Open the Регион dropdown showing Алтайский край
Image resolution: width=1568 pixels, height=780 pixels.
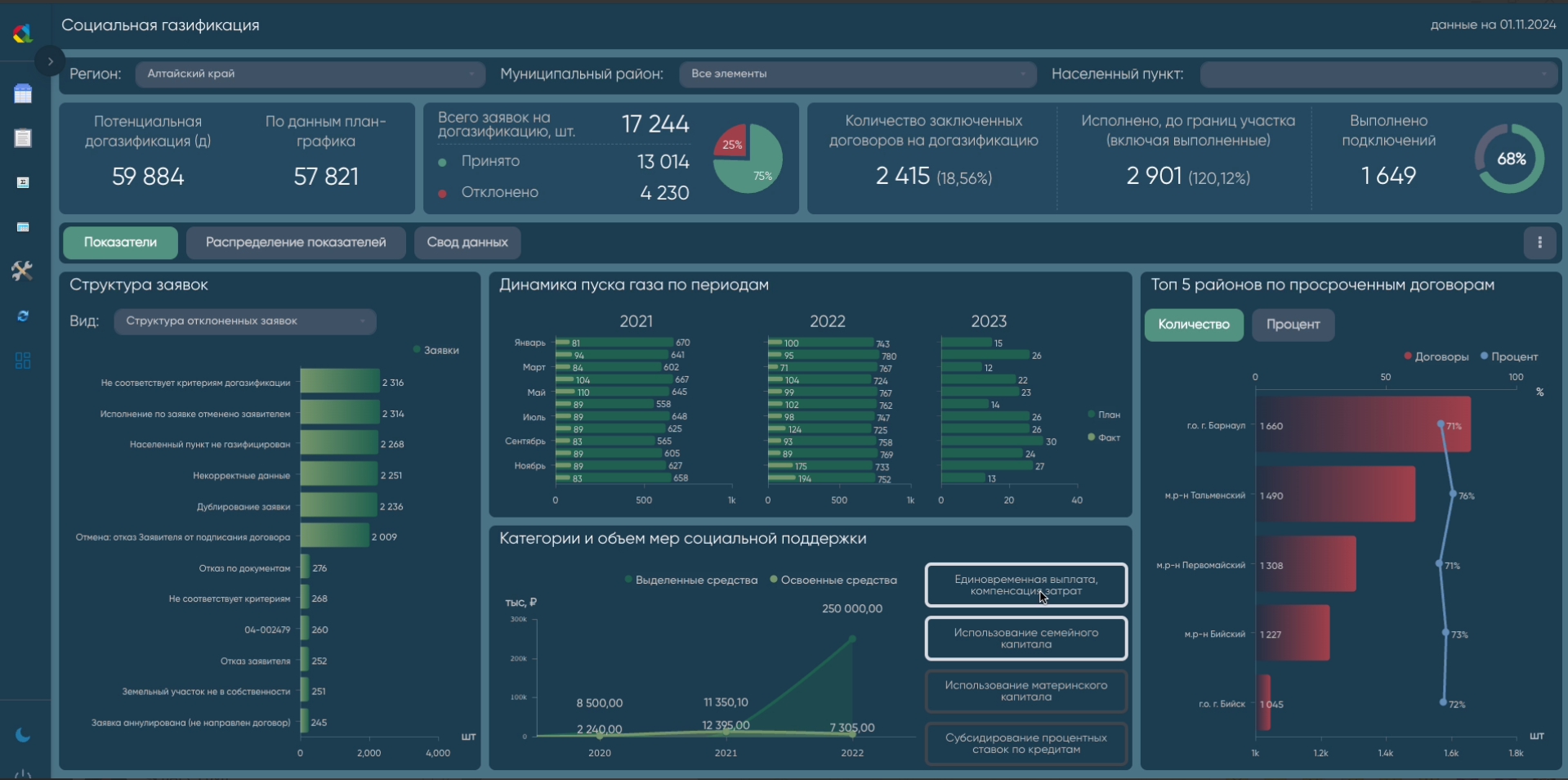point(309,74)
